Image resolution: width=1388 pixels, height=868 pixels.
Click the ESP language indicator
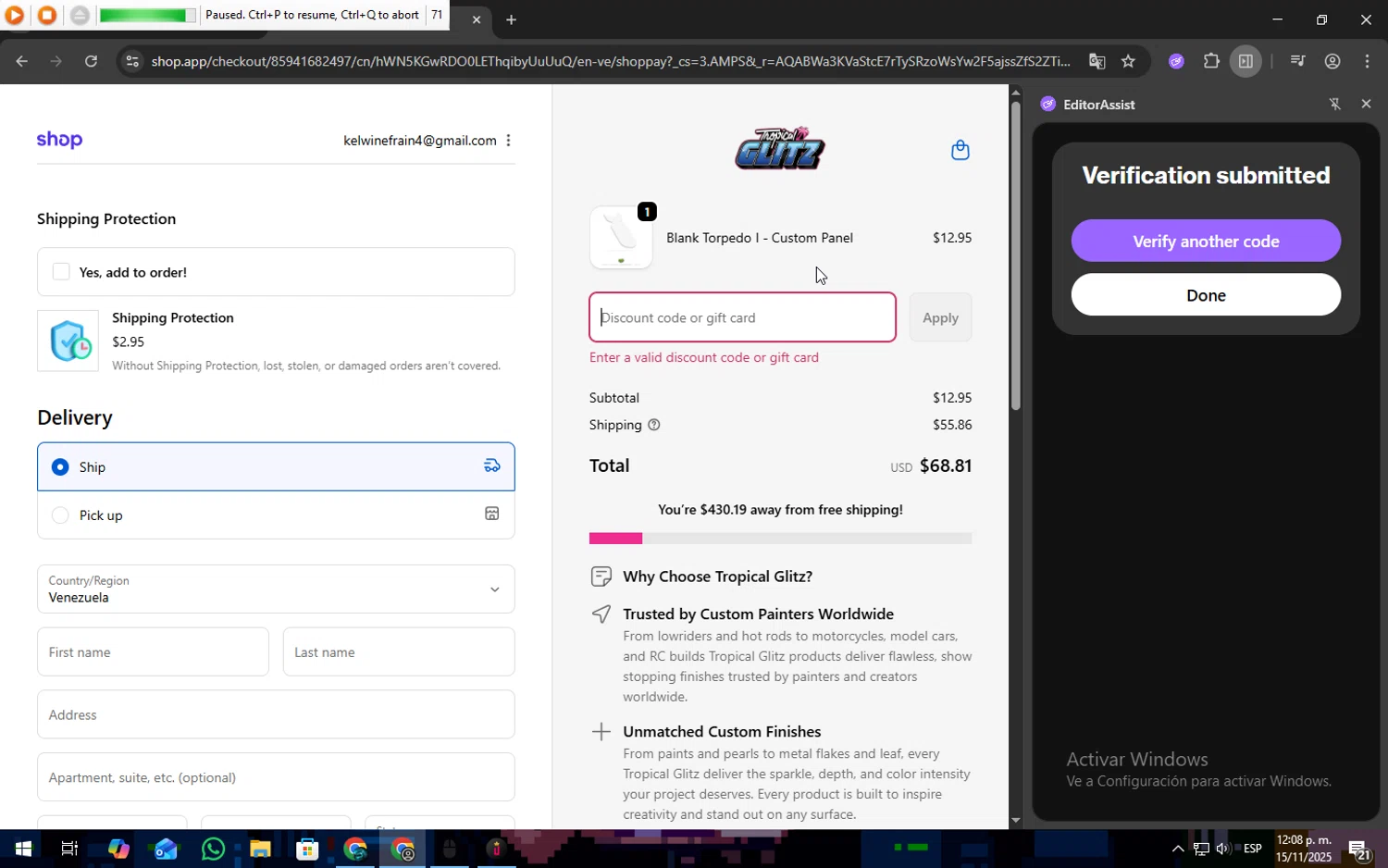point(1252,849)
